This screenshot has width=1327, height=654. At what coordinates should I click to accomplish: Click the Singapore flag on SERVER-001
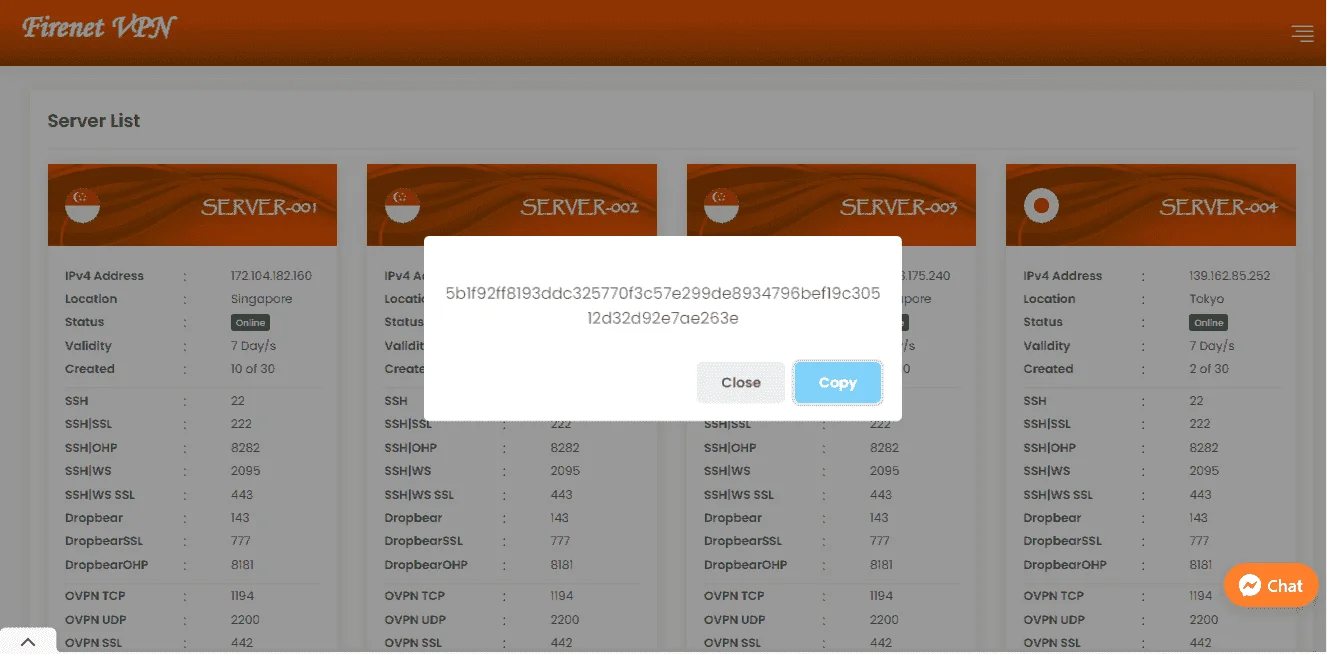pyautogui.click(x=82, y=205)
